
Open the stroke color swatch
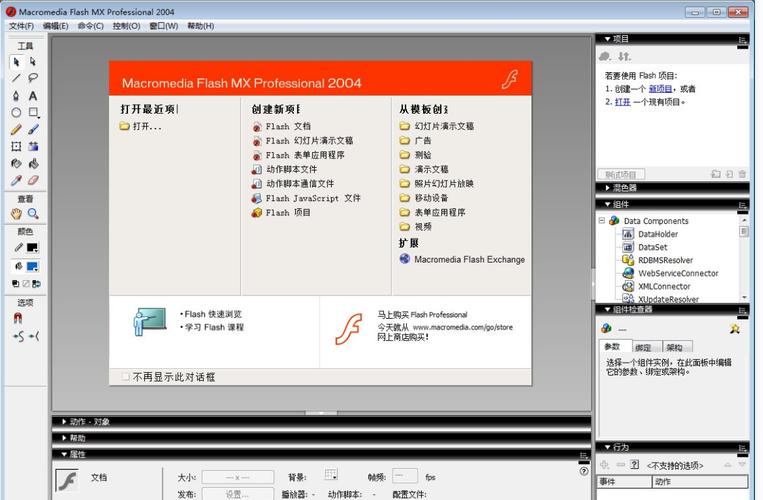33,248
